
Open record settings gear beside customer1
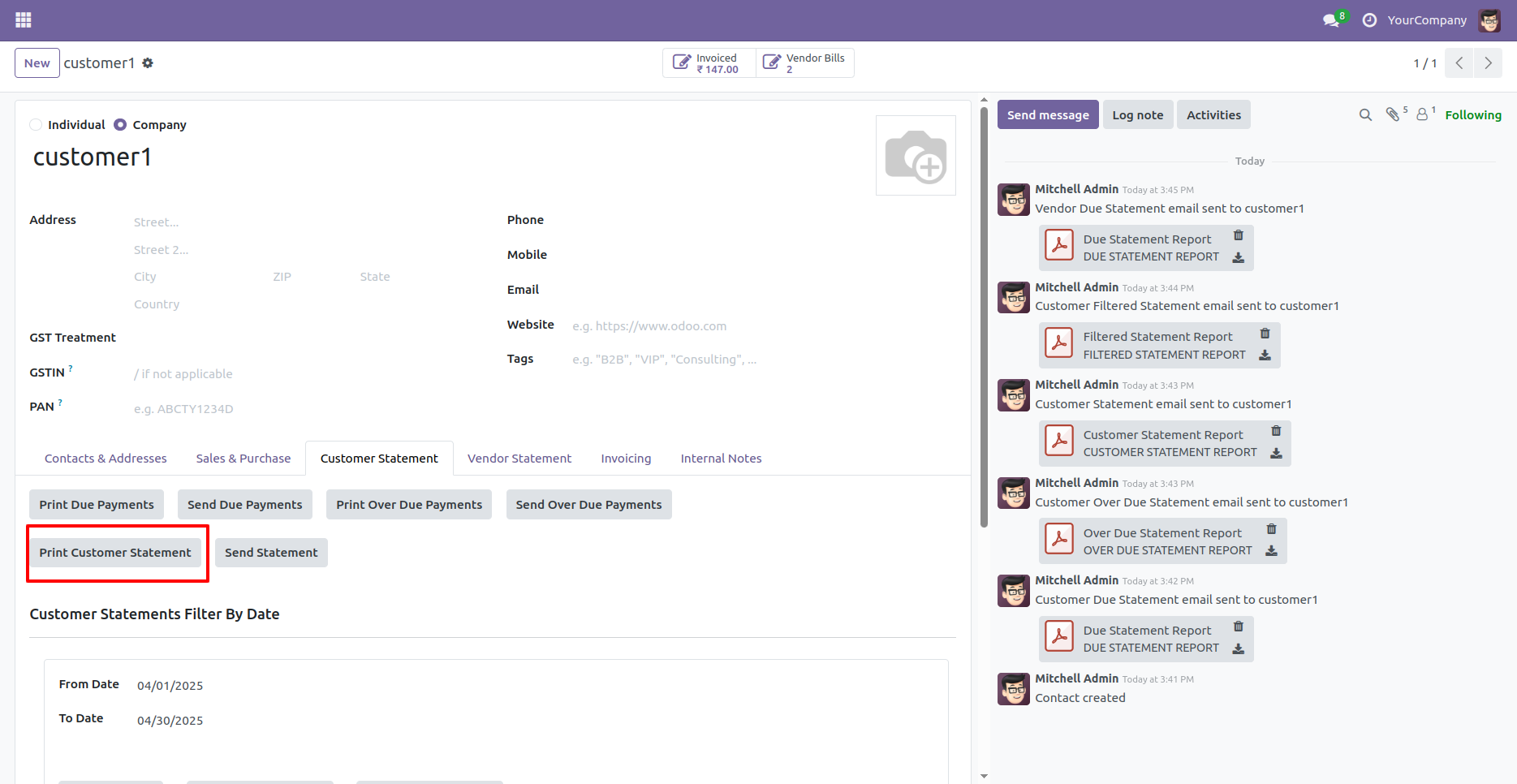148,62
